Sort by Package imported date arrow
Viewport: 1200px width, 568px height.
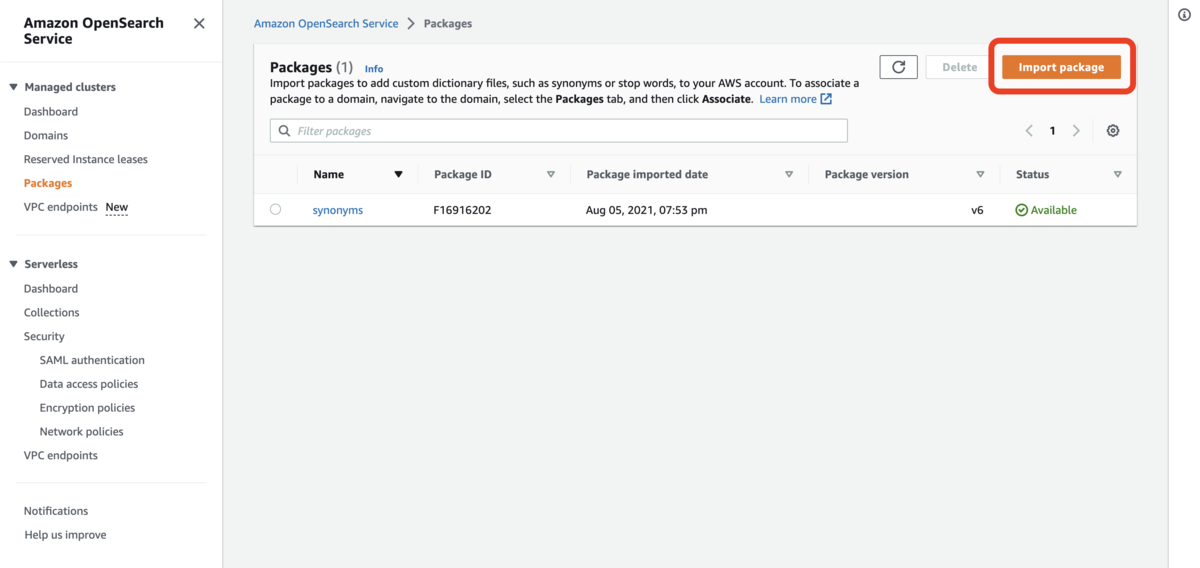(x=789, y=174)
